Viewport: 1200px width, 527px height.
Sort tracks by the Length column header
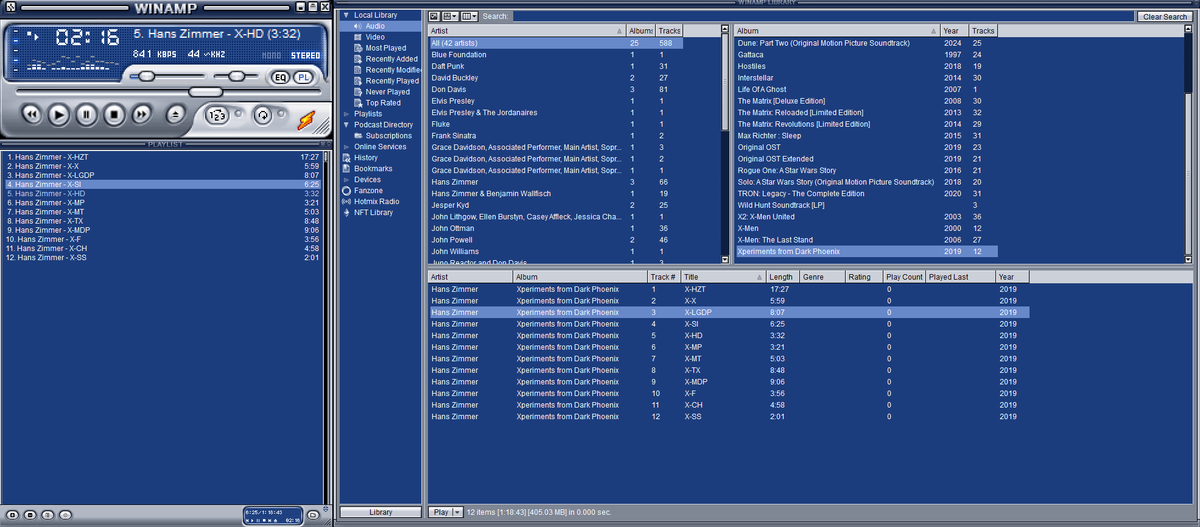coord(783,277)
